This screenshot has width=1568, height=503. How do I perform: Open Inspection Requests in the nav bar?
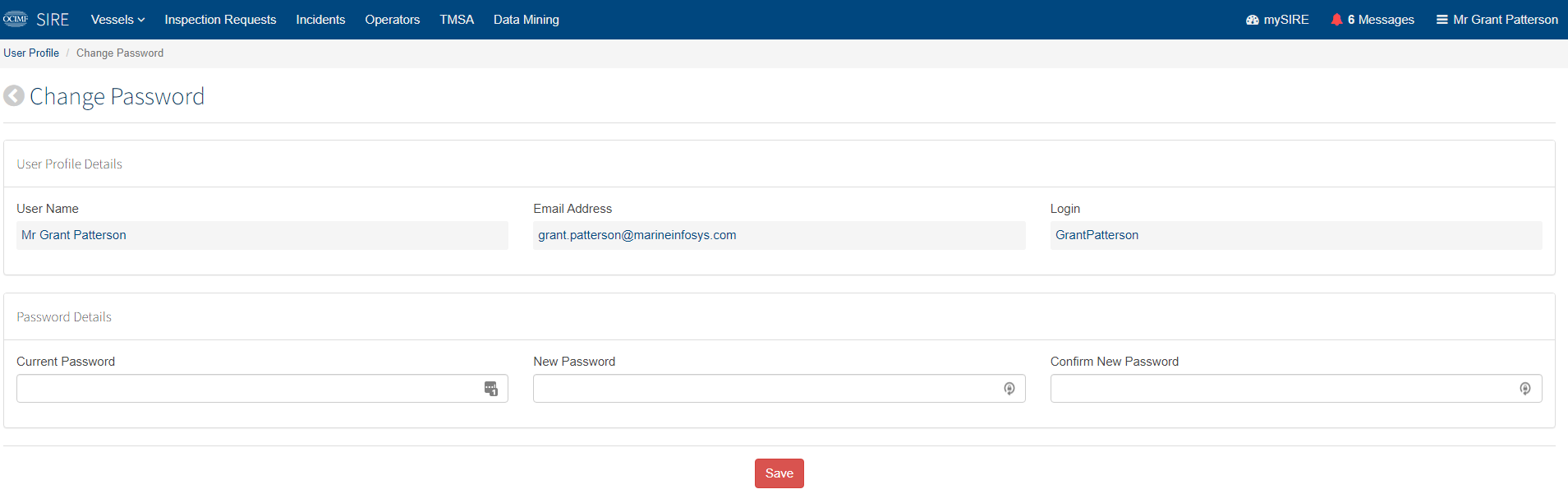[220, 20]
